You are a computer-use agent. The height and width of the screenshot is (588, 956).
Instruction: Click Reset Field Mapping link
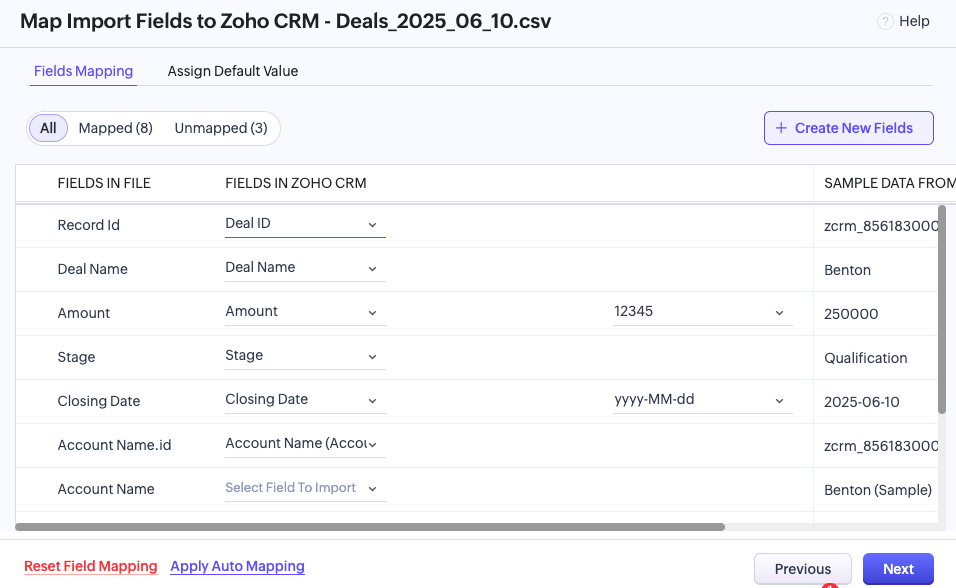(91, 567)
